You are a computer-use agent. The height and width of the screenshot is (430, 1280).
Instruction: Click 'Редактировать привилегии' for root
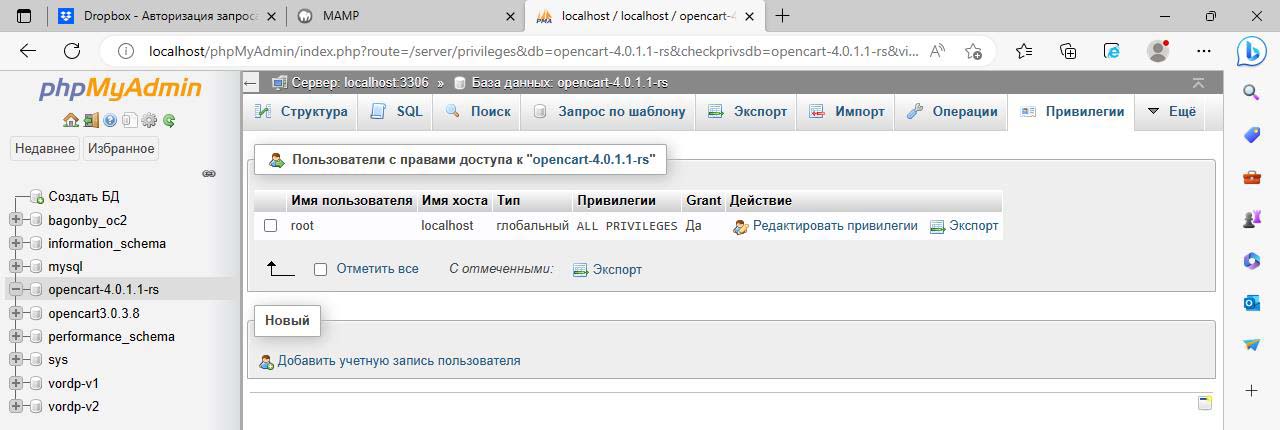tap(834, 226)
